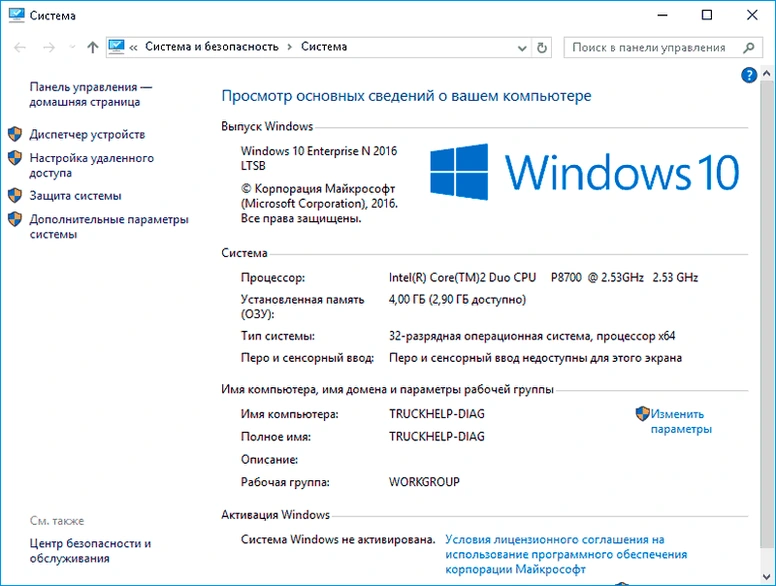
Task: Open help via blue question mark icon
Action: [x=749, y=75]
